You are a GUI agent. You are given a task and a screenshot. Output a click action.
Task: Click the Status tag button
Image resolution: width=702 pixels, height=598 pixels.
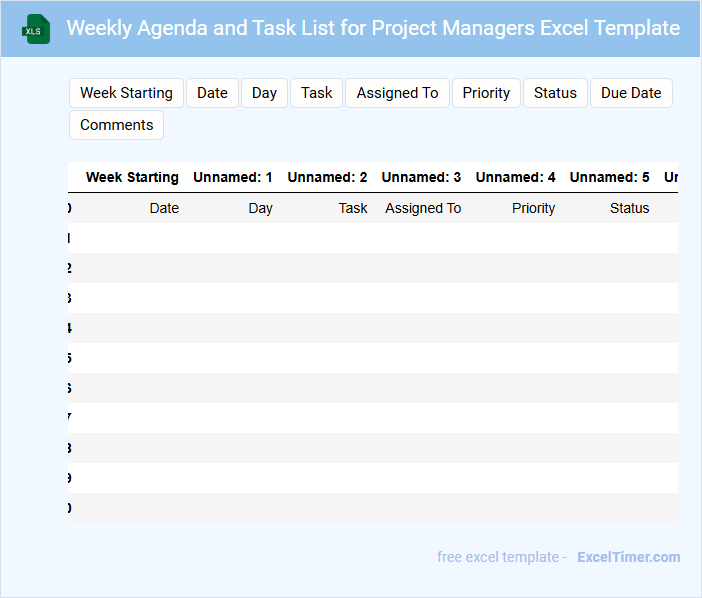tap(555, 93)
